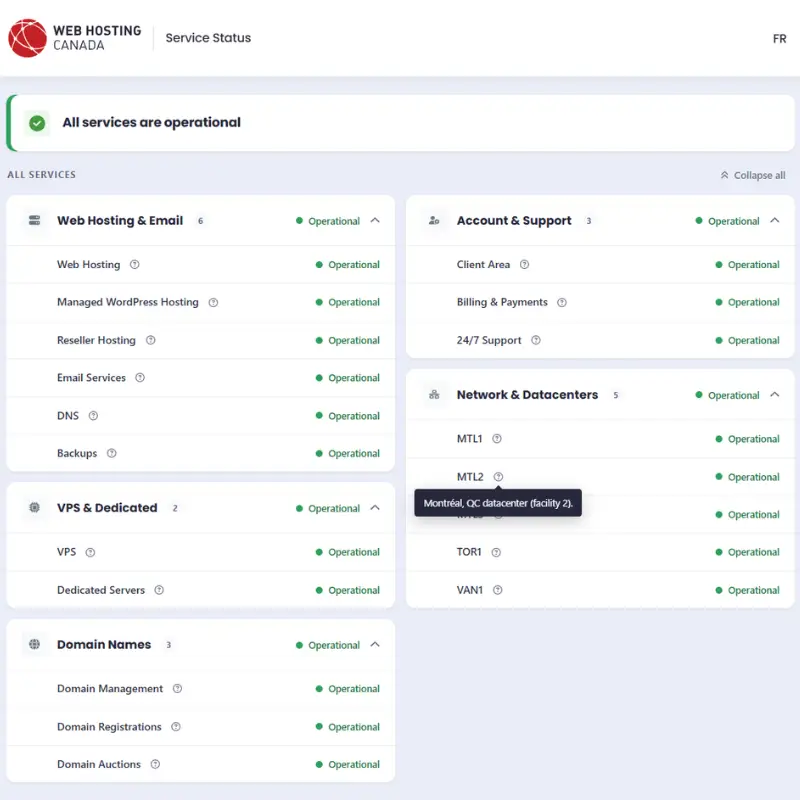
Task: Click Operational status in the VAN1 row
Action: (747, 590)
